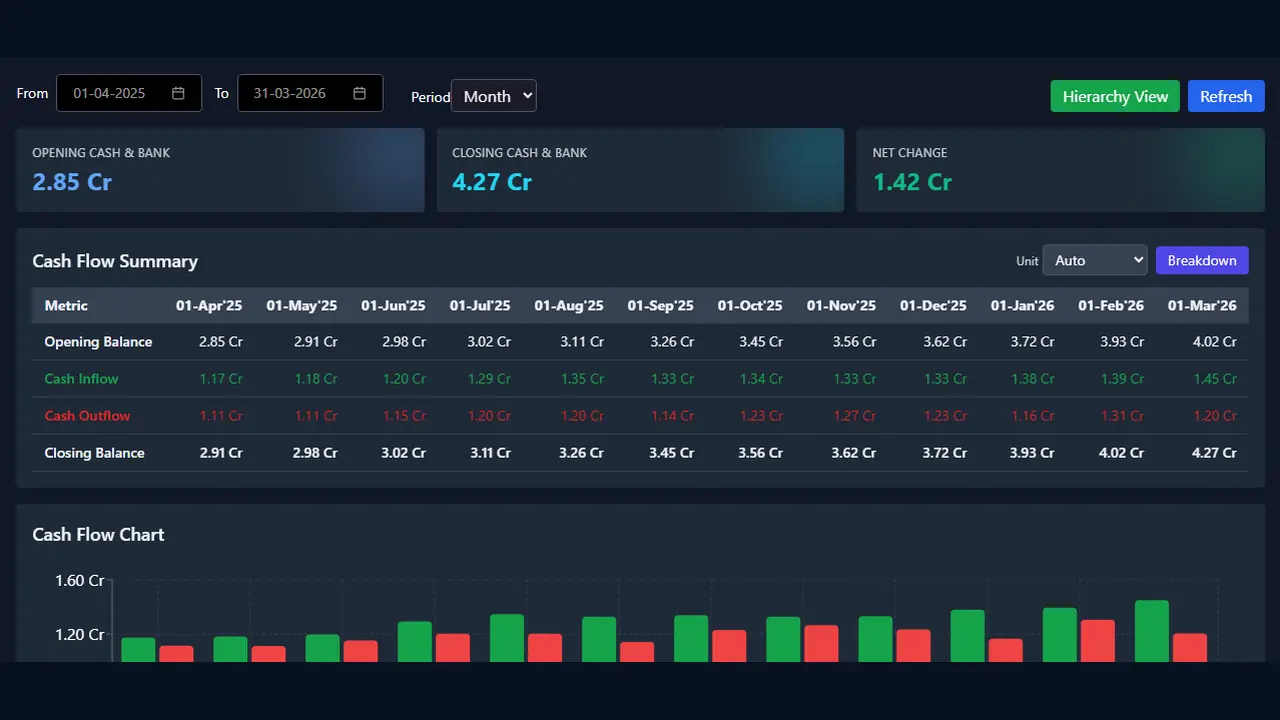This screenshot has height=720, width=1280.
Task: Click the first red outflow bar in chart
Action: [176, 654]
